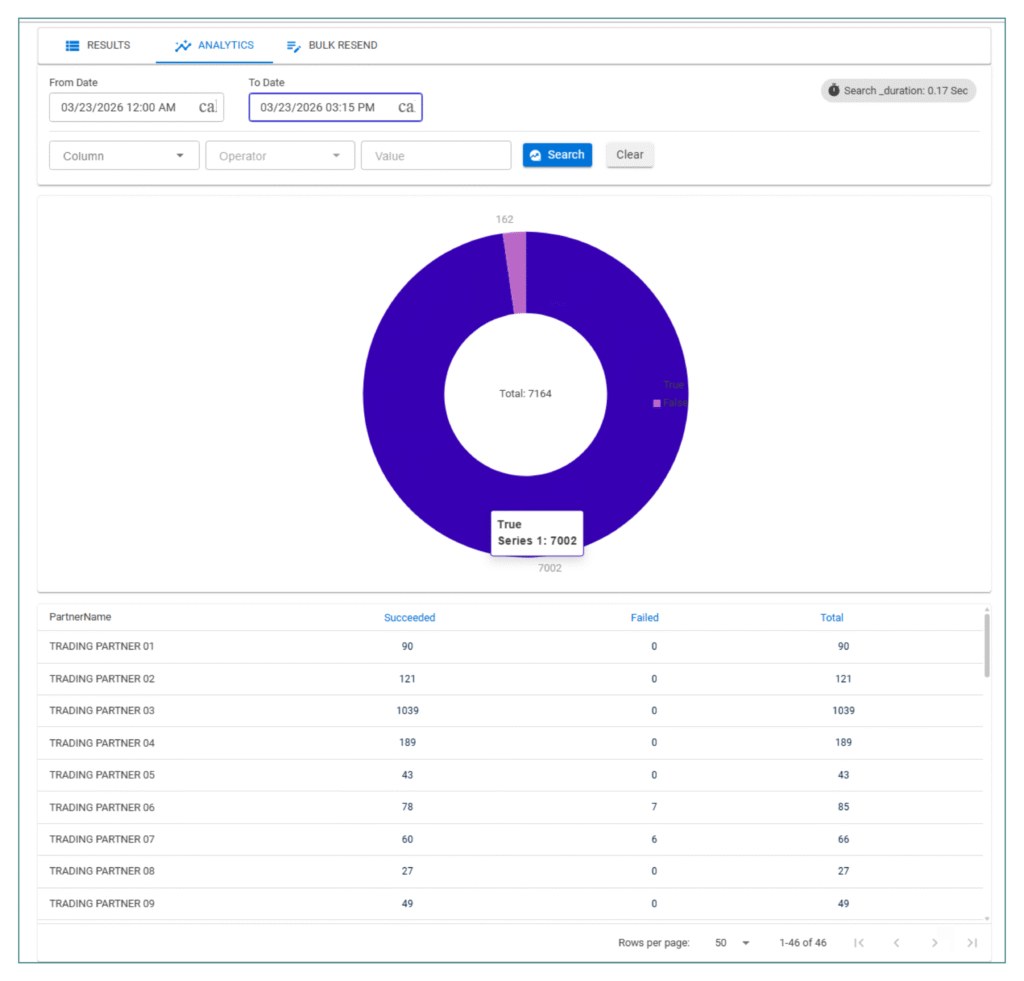Screen dimensions: 1024x981
Task: Select row TRADING PARTNER 02
Action: 511,679
